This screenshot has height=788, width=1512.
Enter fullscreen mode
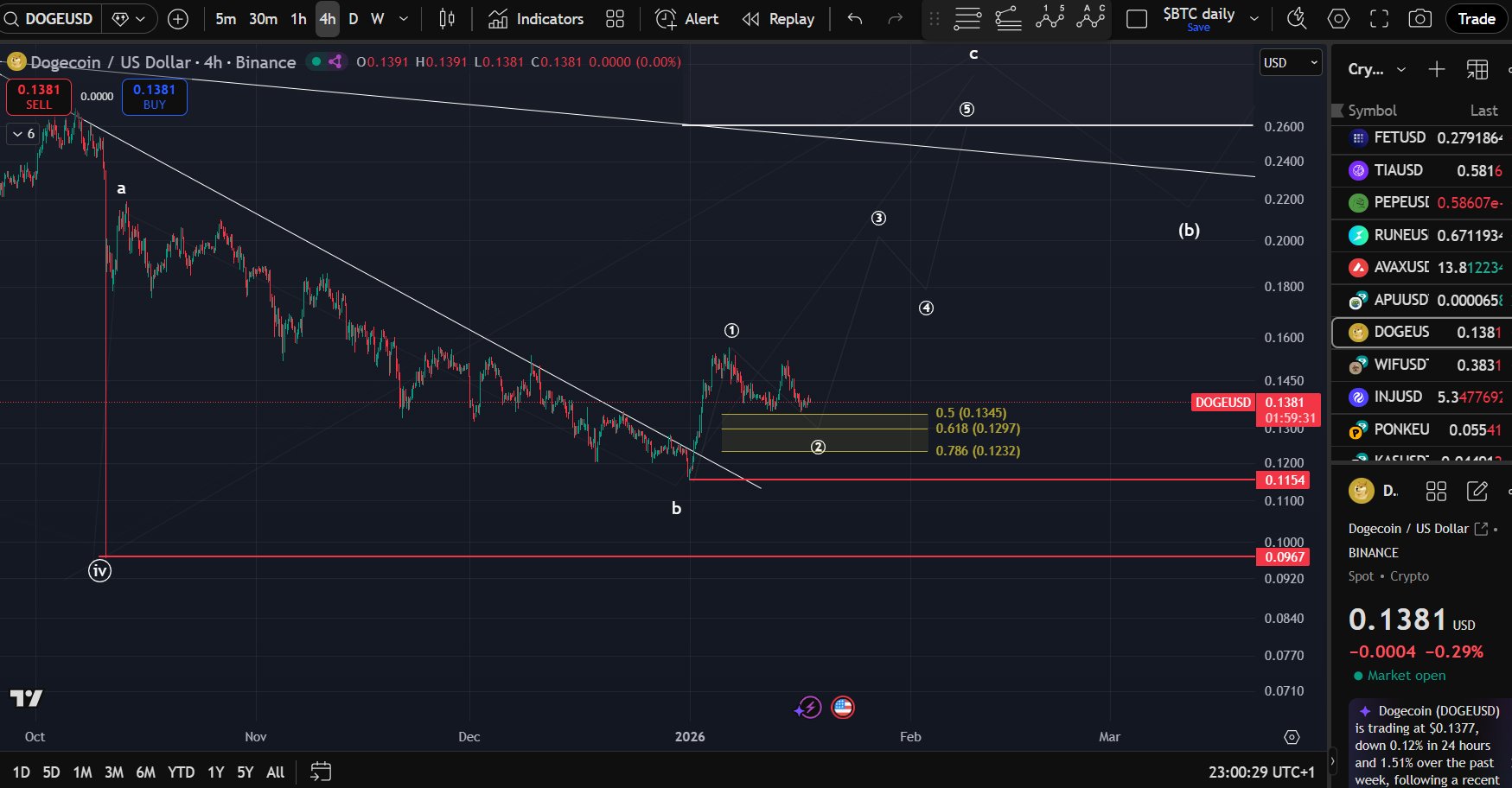point(1380,19)
